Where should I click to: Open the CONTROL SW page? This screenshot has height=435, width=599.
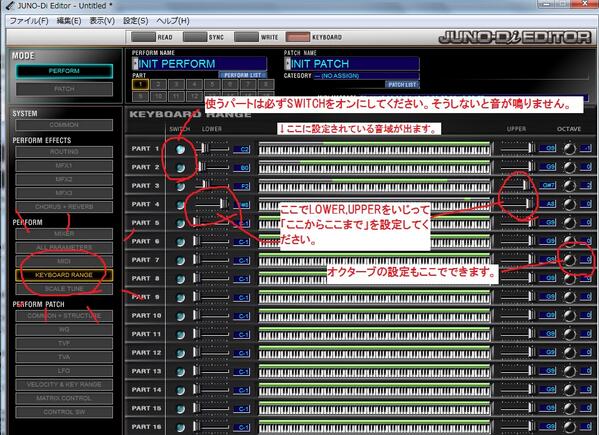coord(64,412)
